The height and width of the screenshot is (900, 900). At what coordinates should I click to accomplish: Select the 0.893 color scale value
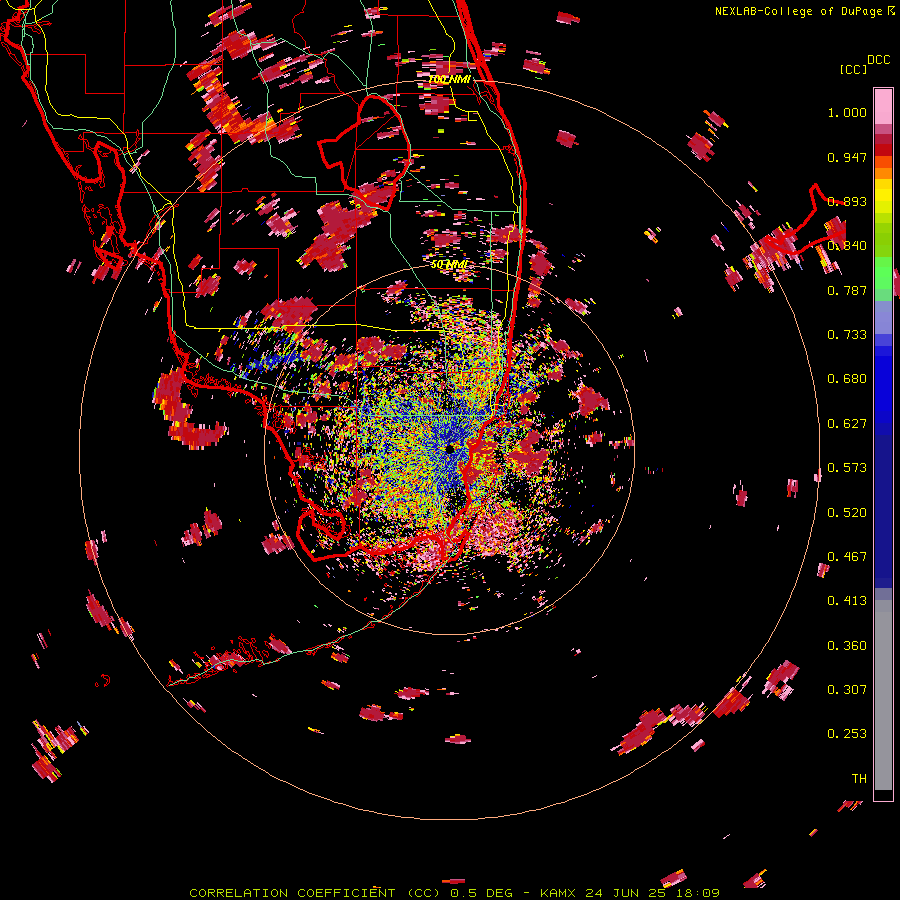point(847,201)
